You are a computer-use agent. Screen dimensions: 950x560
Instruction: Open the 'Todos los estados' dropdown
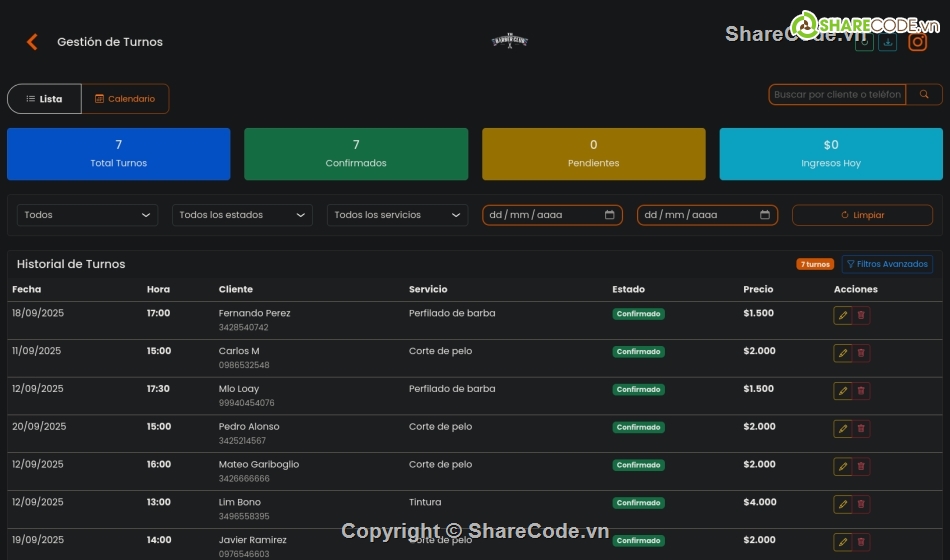tap(242, 215)
